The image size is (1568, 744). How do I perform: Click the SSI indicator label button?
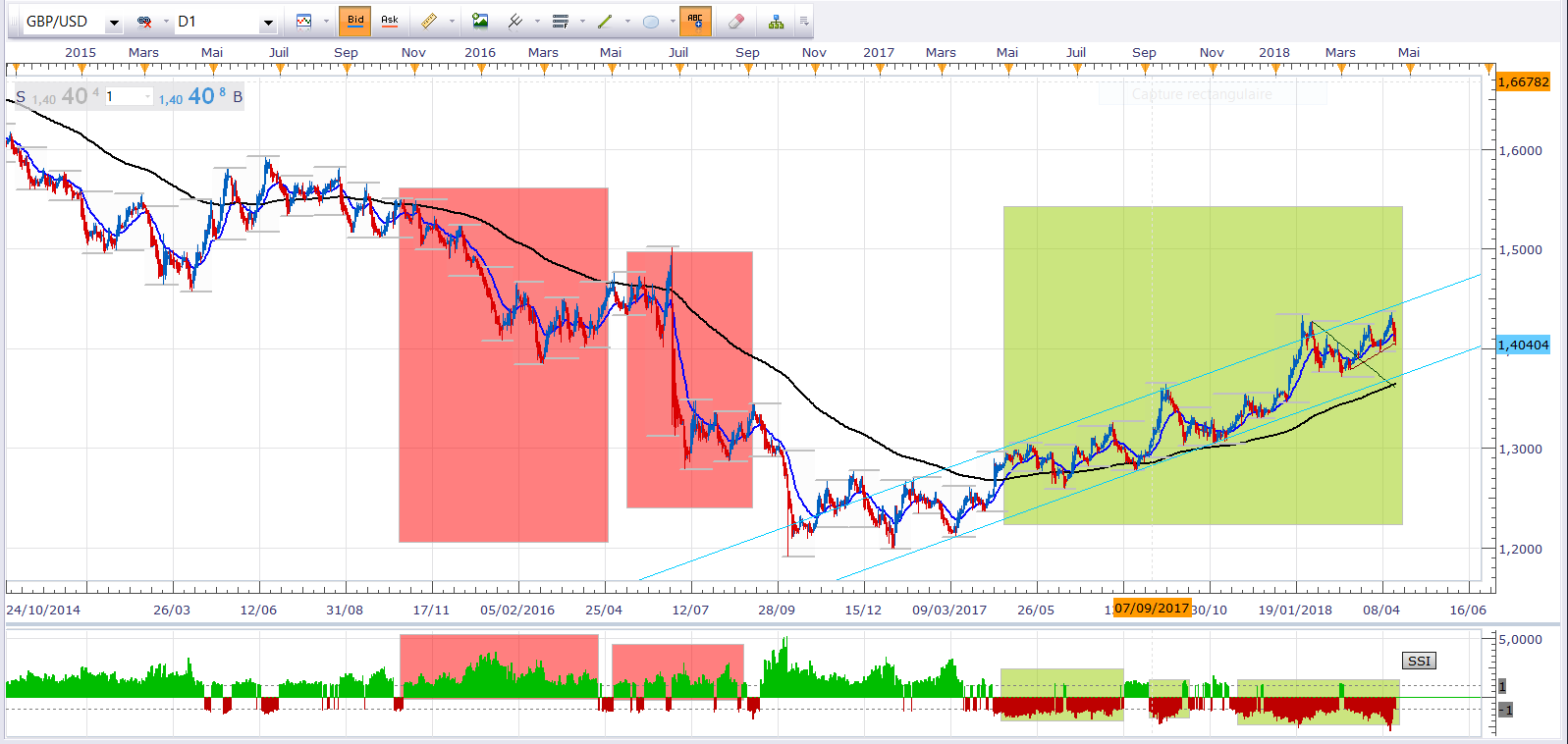(x=1419, y=661)
